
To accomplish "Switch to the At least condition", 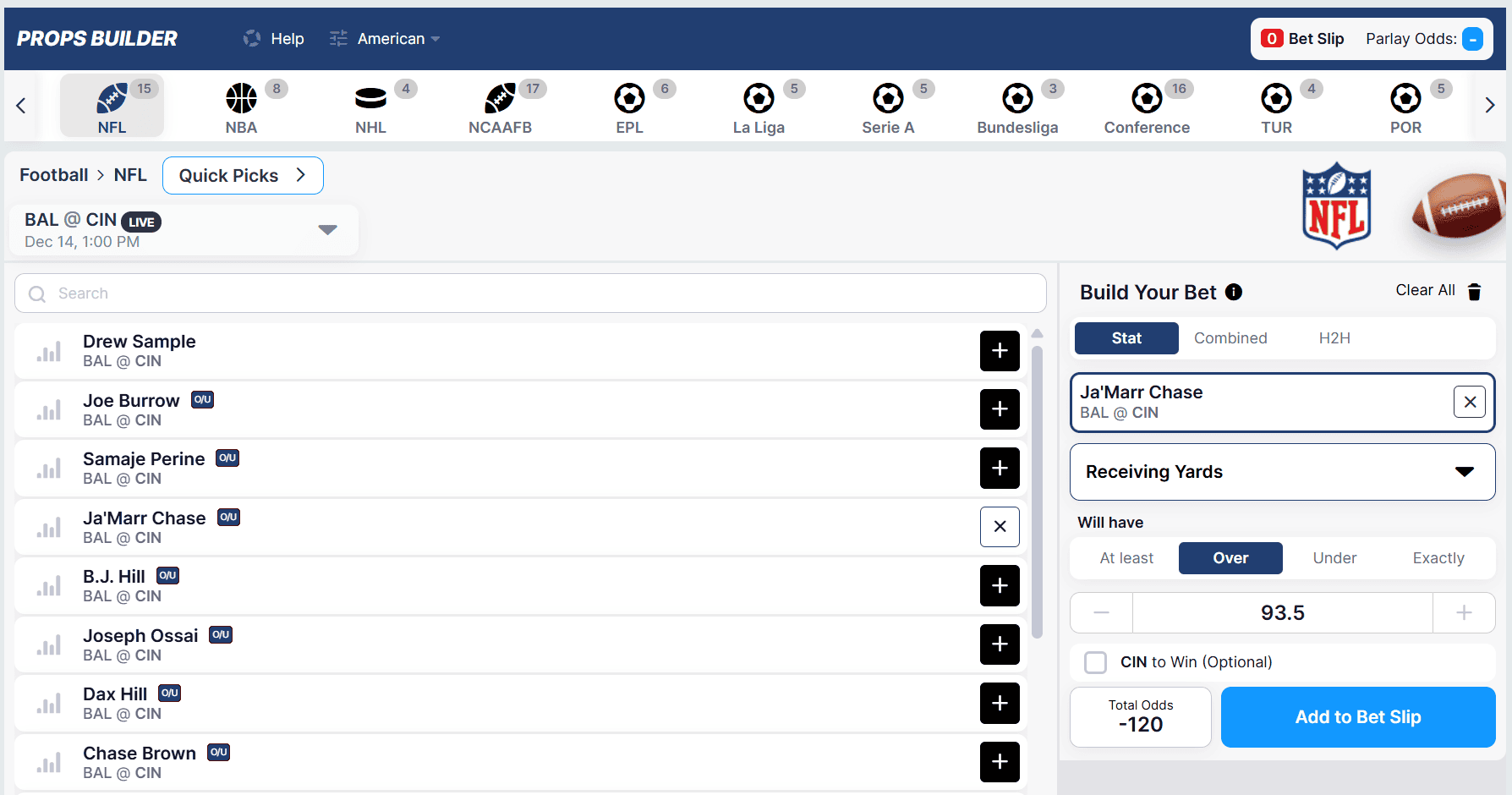I will pos(1126,558).
